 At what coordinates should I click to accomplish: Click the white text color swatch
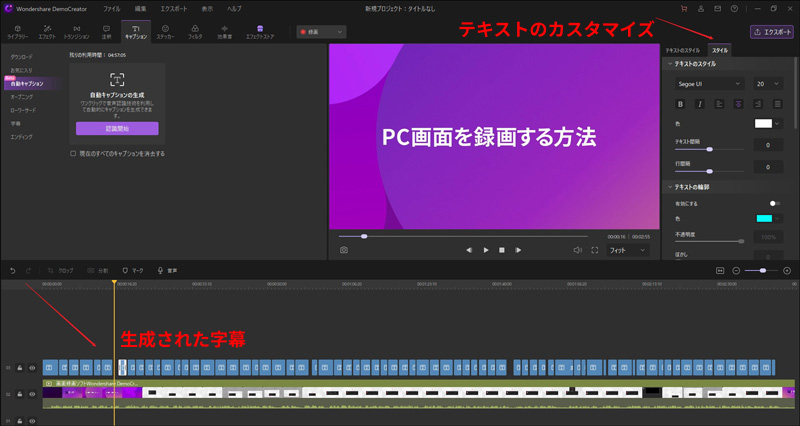pos(763,123)
